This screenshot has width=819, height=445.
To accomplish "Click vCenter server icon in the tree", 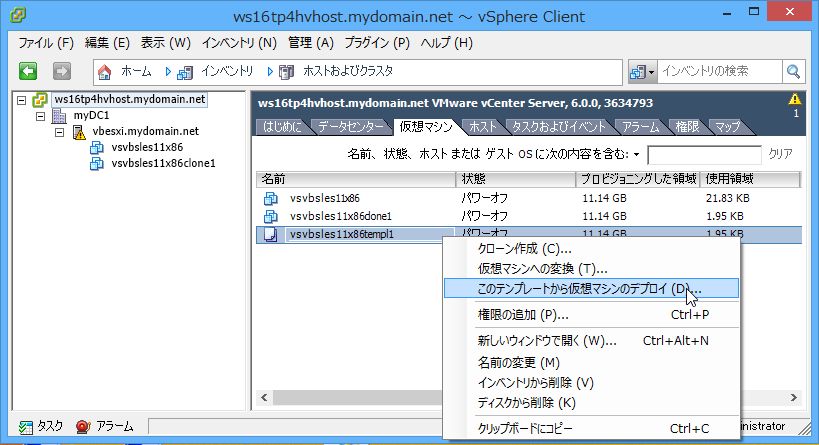I will [x=40, y=99].
